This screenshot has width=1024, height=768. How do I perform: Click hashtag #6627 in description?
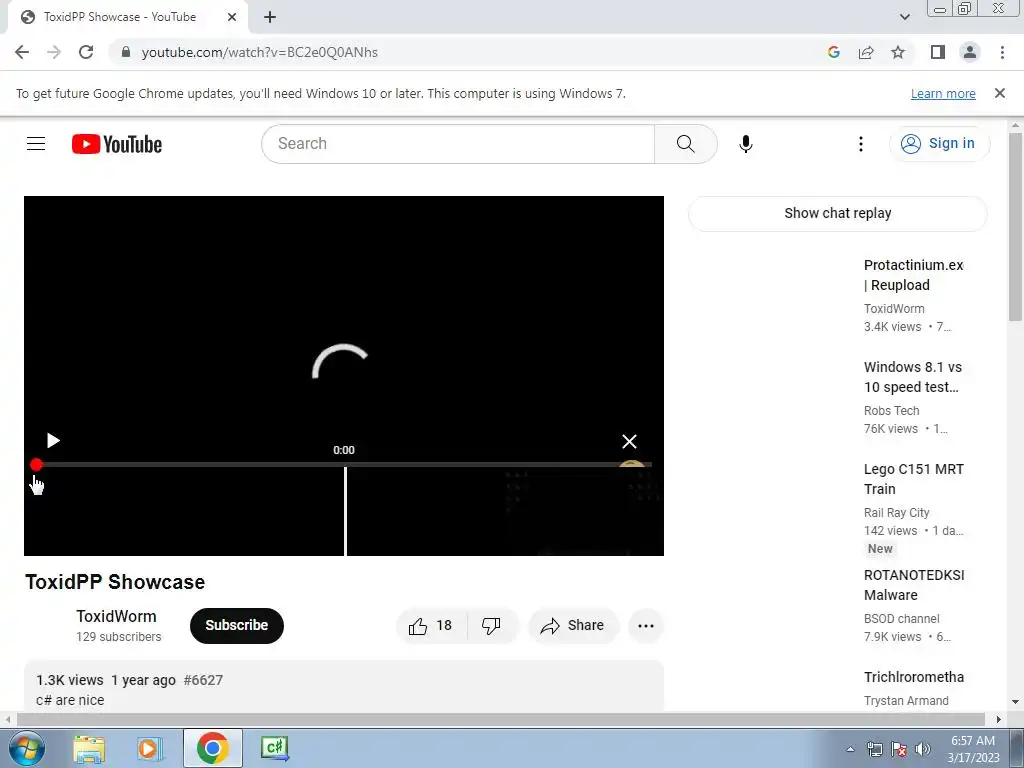tap(203, 680)
